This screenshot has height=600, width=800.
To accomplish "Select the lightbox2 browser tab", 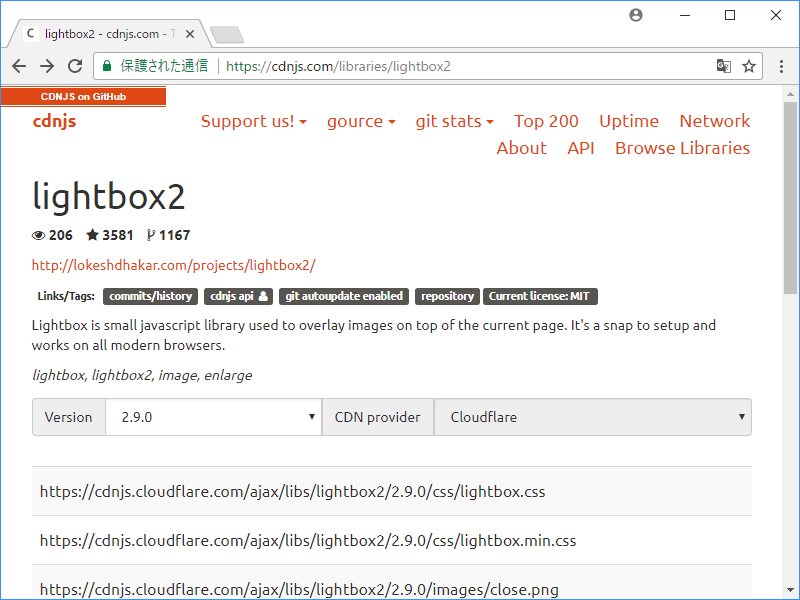I will tap(100, 33).
